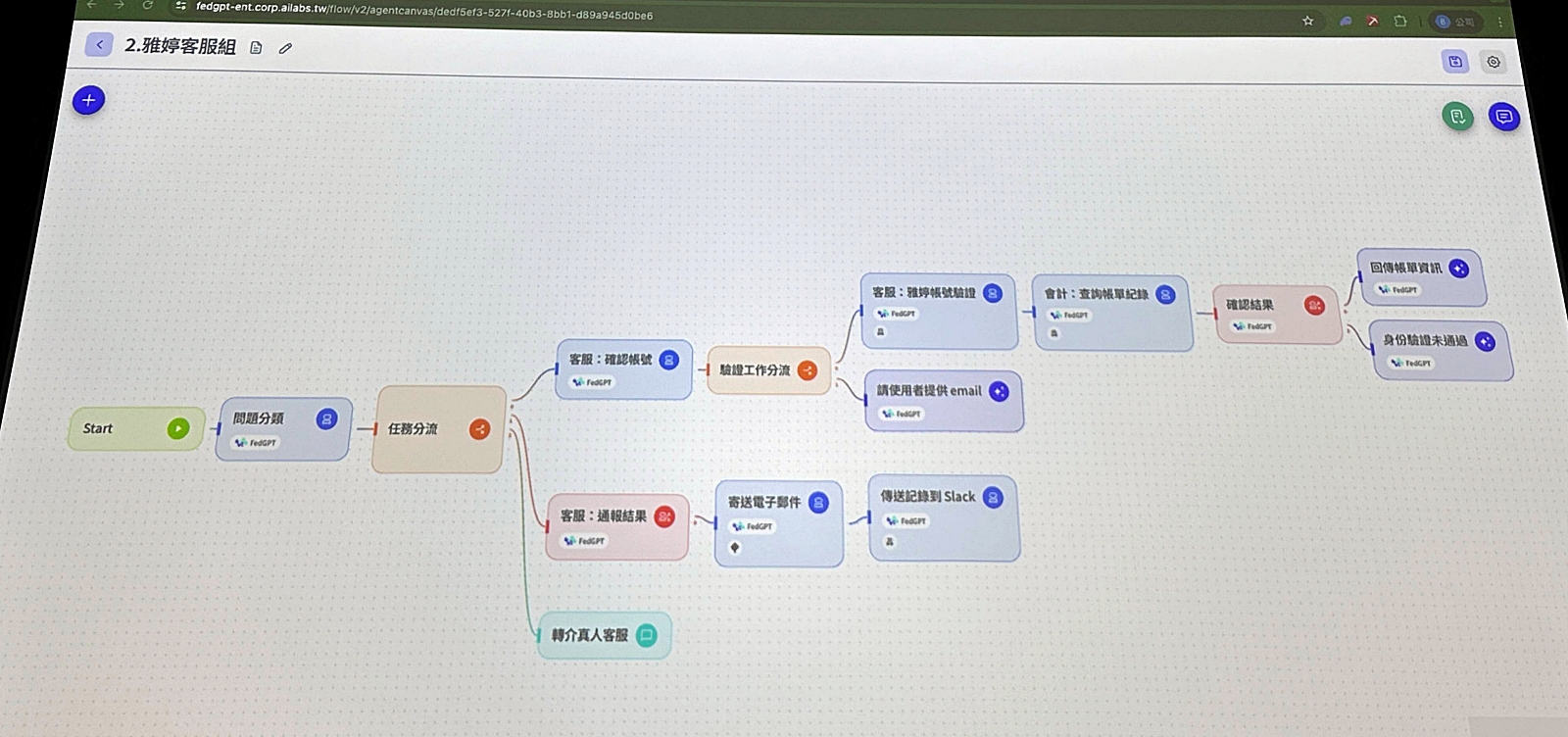Click FedGPT model label on 身份驗證未通過 node

click(1410, 364)
